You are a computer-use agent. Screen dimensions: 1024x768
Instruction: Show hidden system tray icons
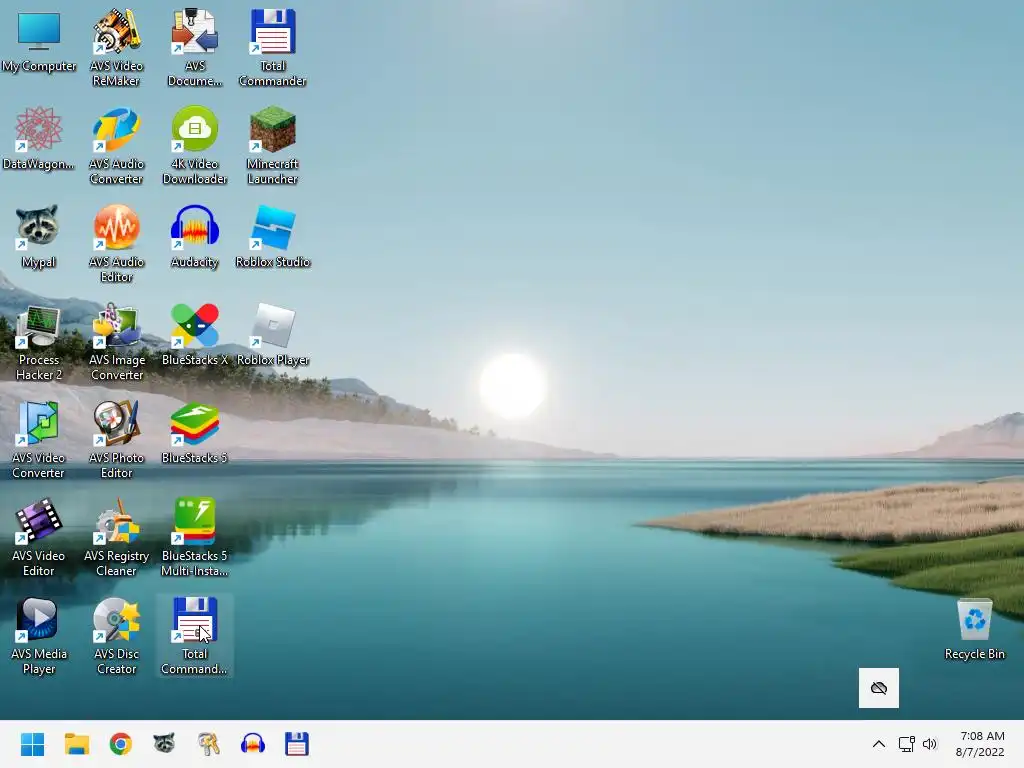(x=879, y=744)
